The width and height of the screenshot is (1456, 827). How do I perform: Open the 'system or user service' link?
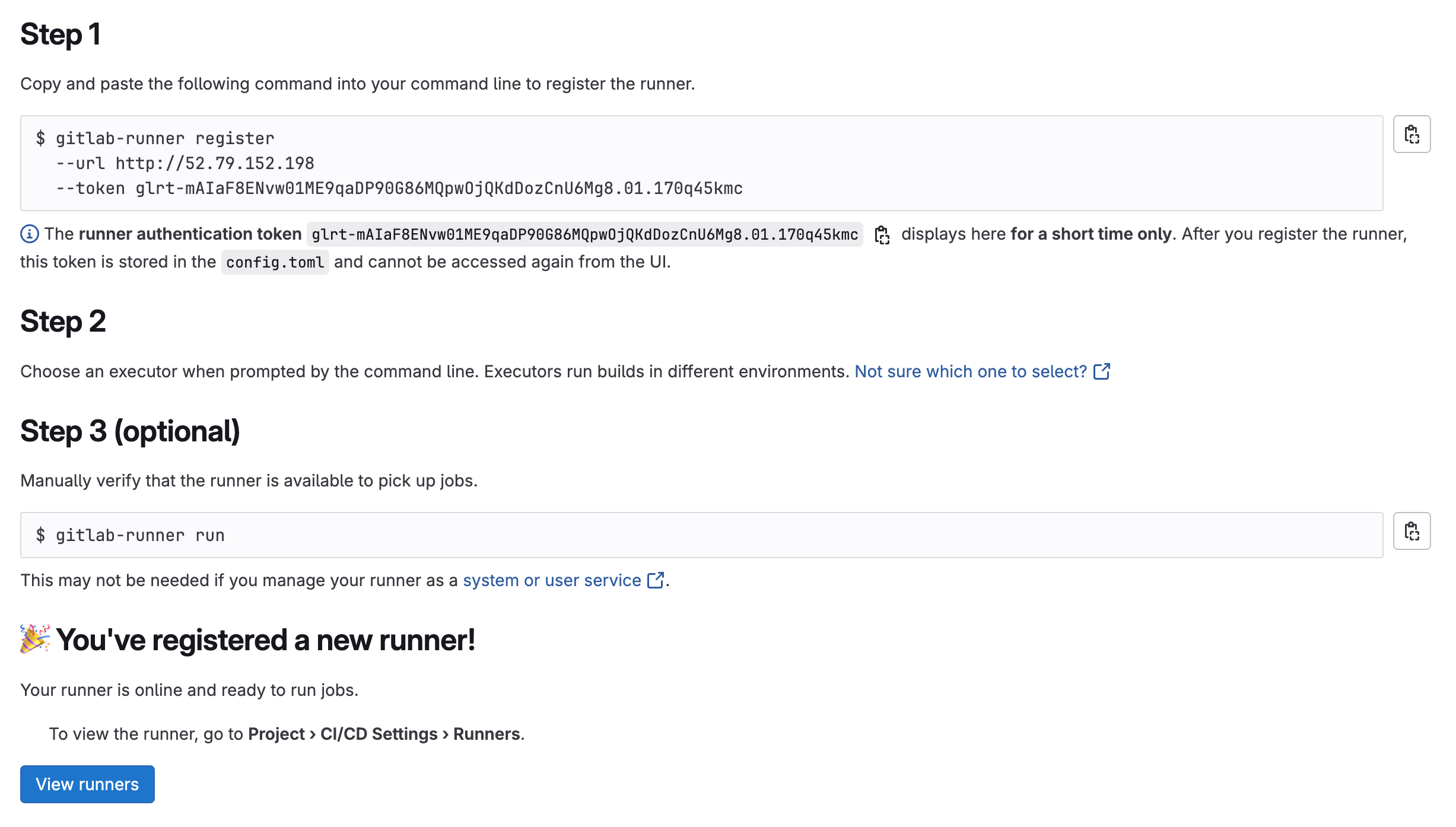551,580
